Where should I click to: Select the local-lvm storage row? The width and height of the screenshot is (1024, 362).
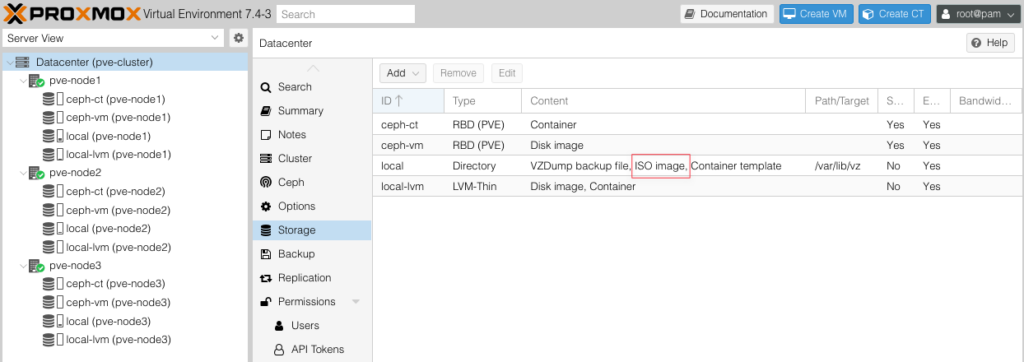pos(697,187)
